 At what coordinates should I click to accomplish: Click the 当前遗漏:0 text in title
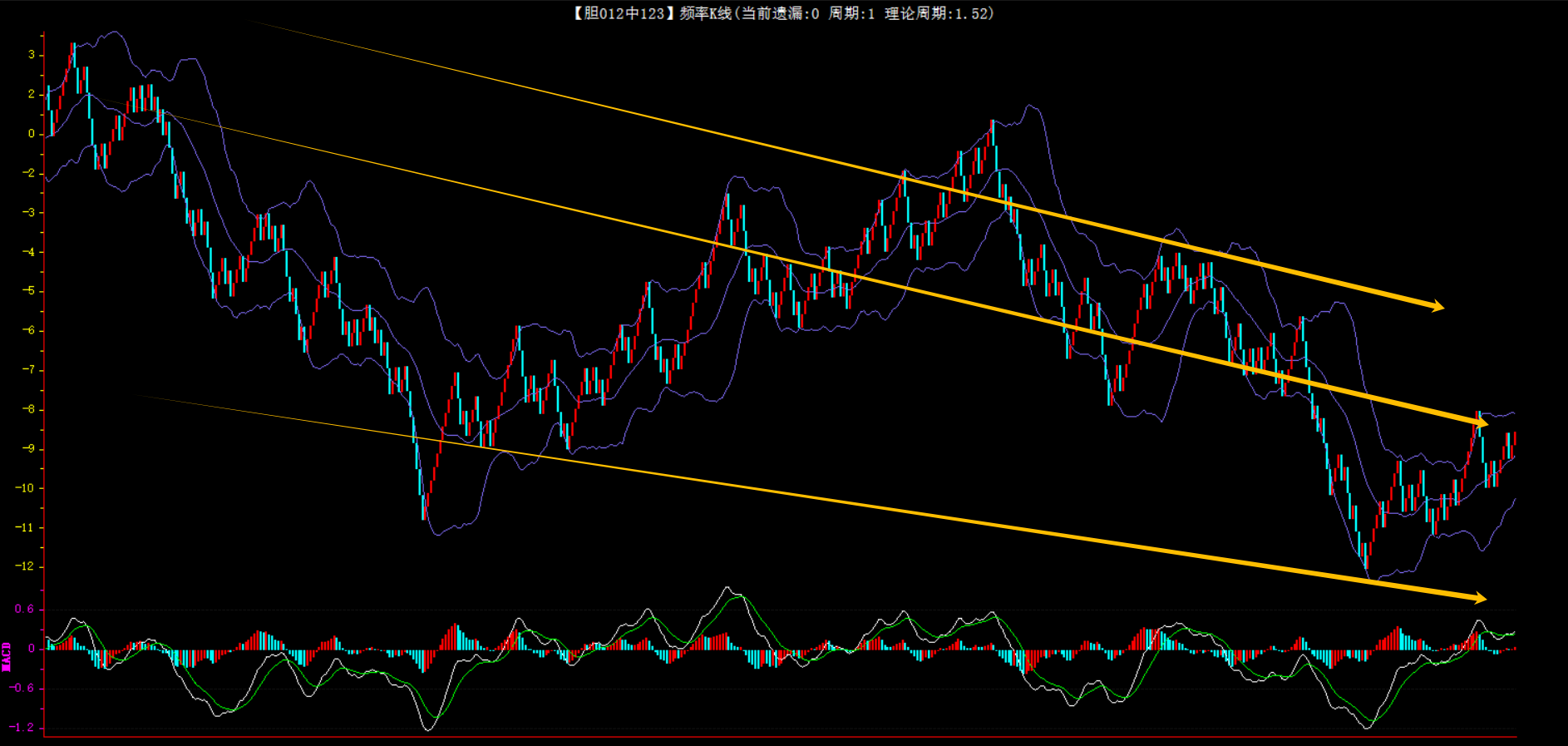[x=780, y=13]
